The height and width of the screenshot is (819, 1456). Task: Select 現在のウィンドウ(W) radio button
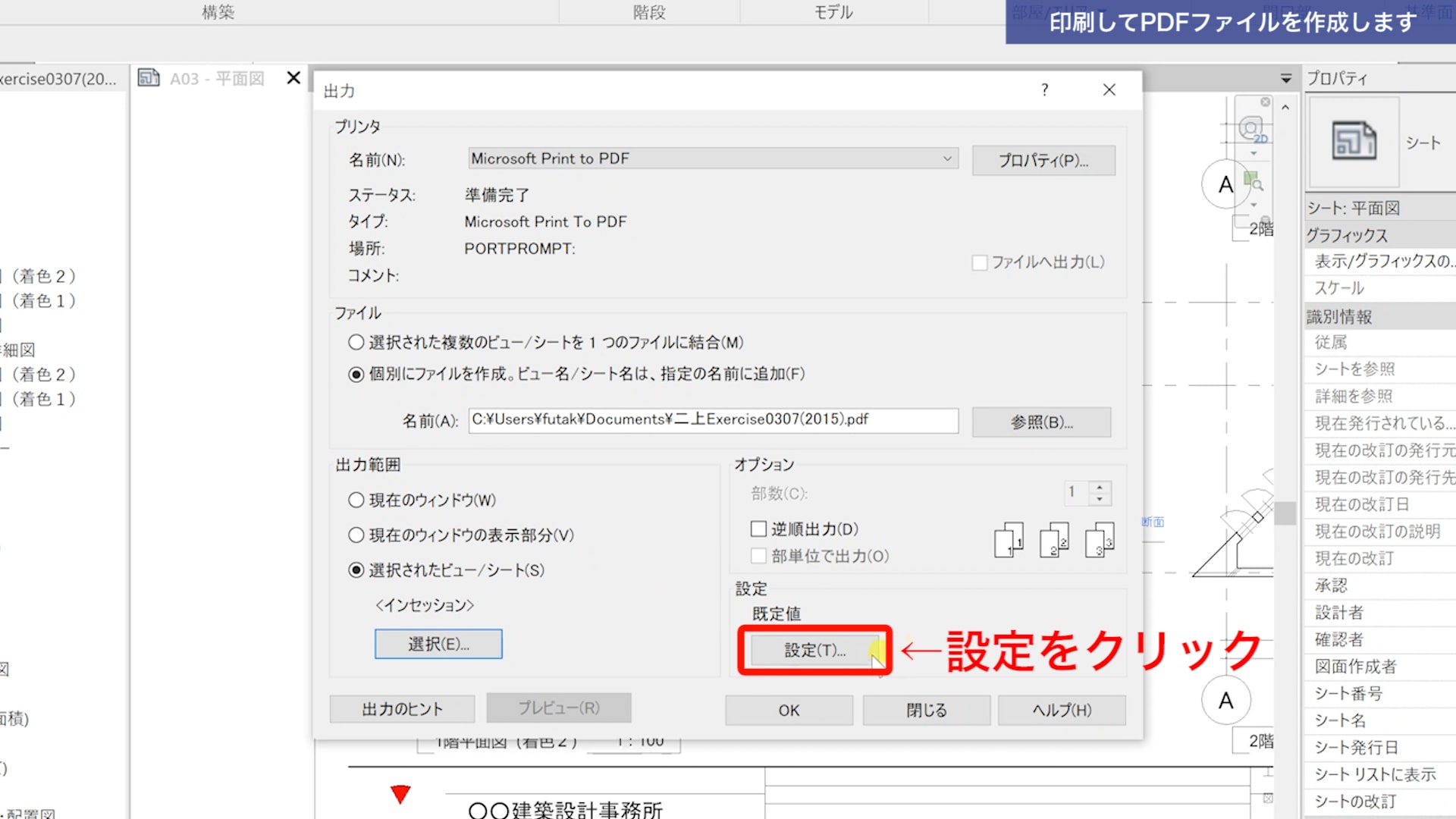click(356, 500)
